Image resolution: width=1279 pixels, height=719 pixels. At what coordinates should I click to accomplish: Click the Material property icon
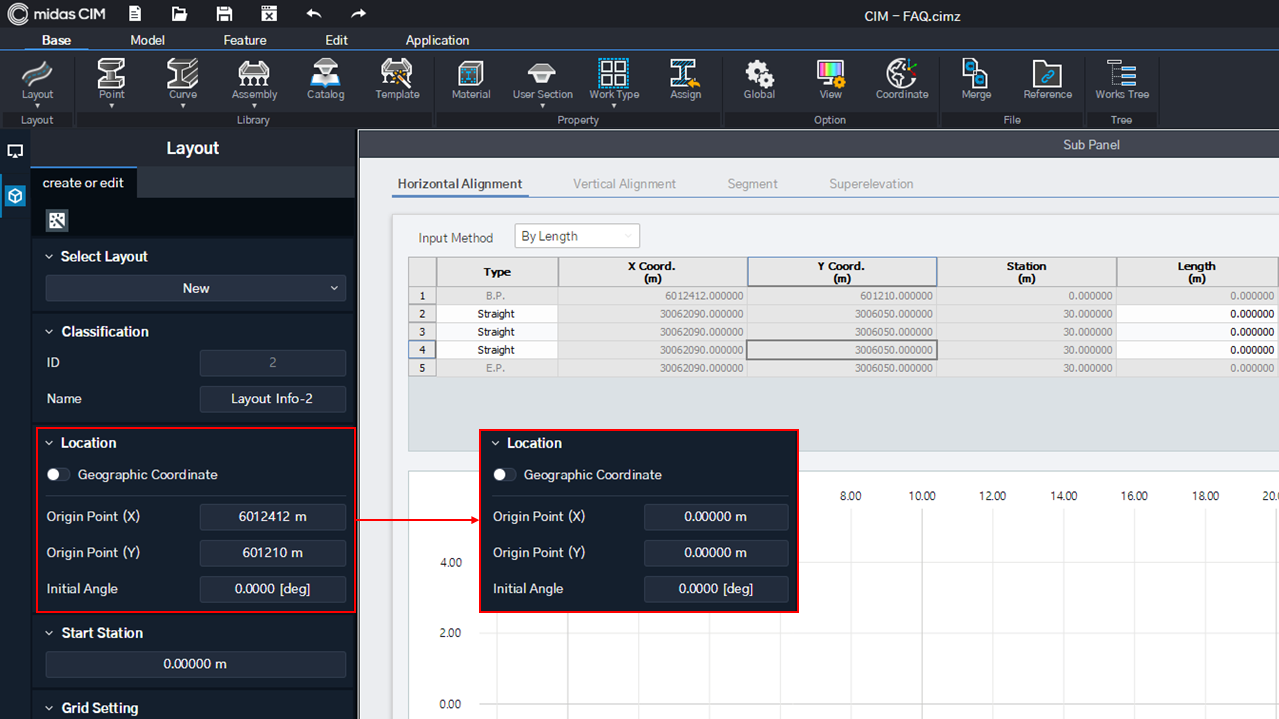(470, 80)
